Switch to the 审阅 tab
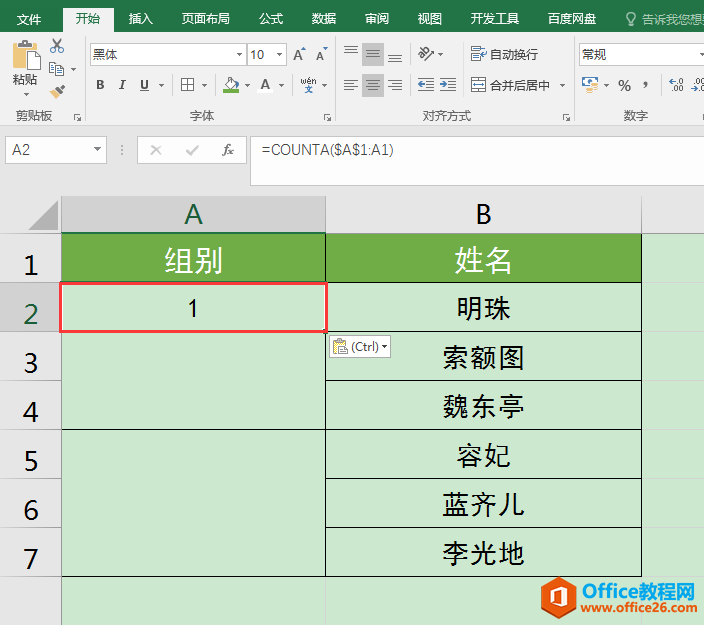 377,19
